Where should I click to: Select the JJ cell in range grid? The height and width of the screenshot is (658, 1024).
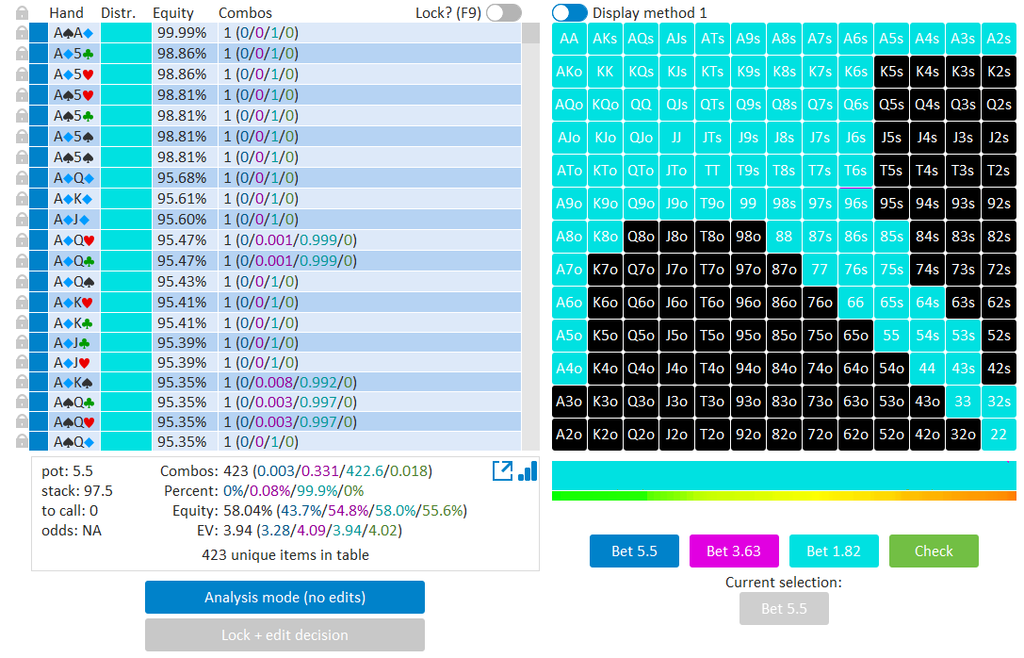(x=677, y=137)
